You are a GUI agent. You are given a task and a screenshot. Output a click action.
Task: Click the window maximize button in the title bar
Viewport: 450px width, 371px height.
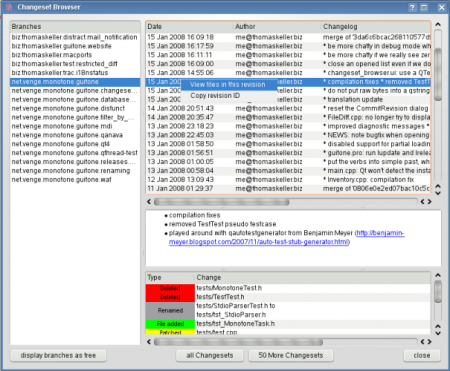(x=424, y=7)
